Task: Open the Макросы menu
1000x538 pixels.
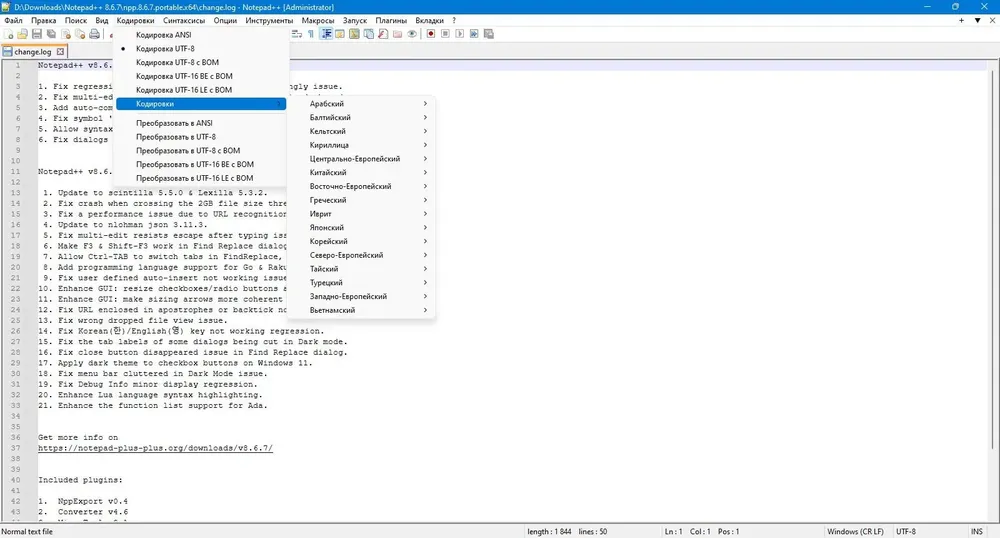Action: coord(318,20)
